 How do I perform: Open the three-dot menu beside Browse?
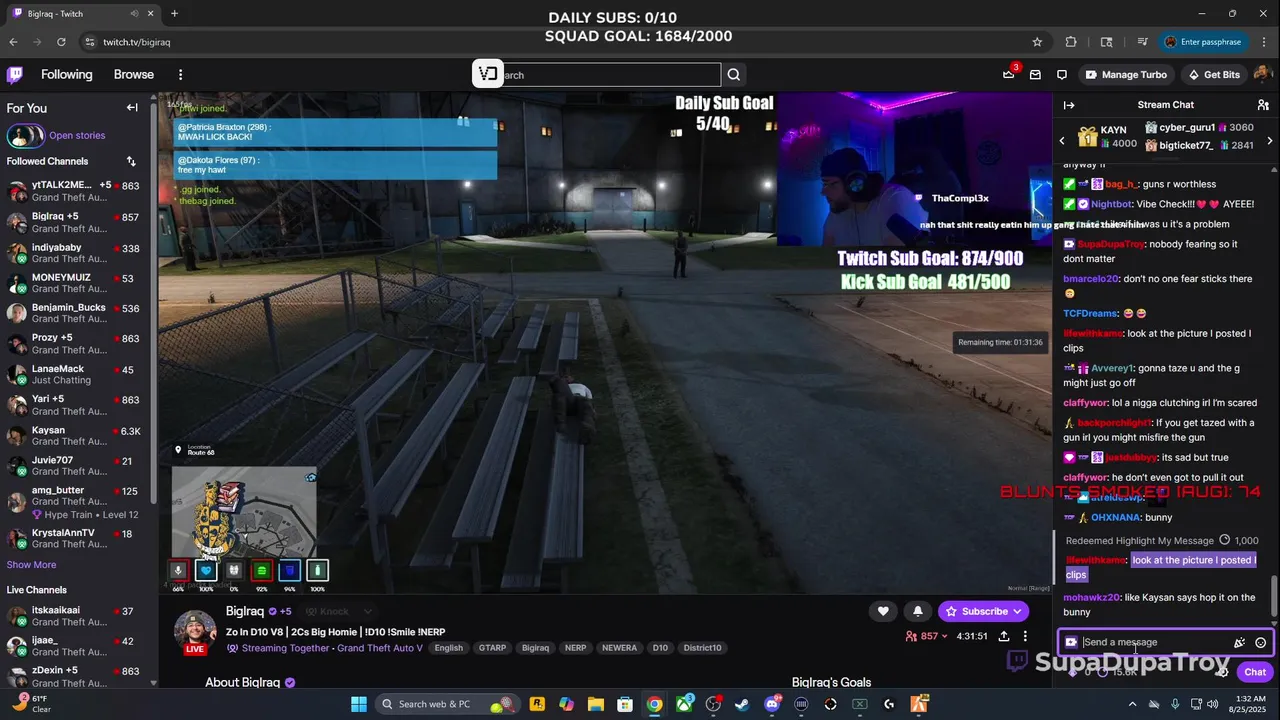point(180,75)
